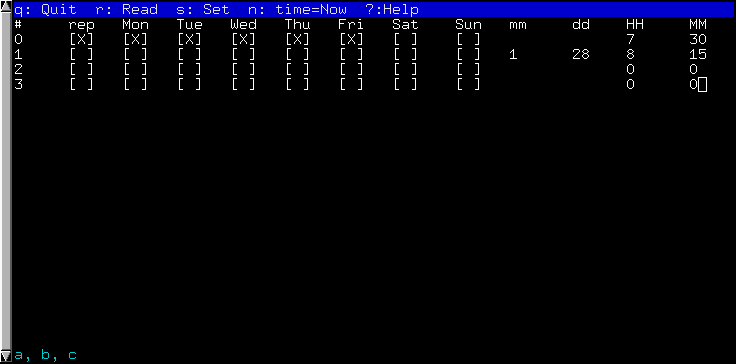Select the r: Read menu option
The width and height of the screenshot is (736, 364).
pos(127,9)
